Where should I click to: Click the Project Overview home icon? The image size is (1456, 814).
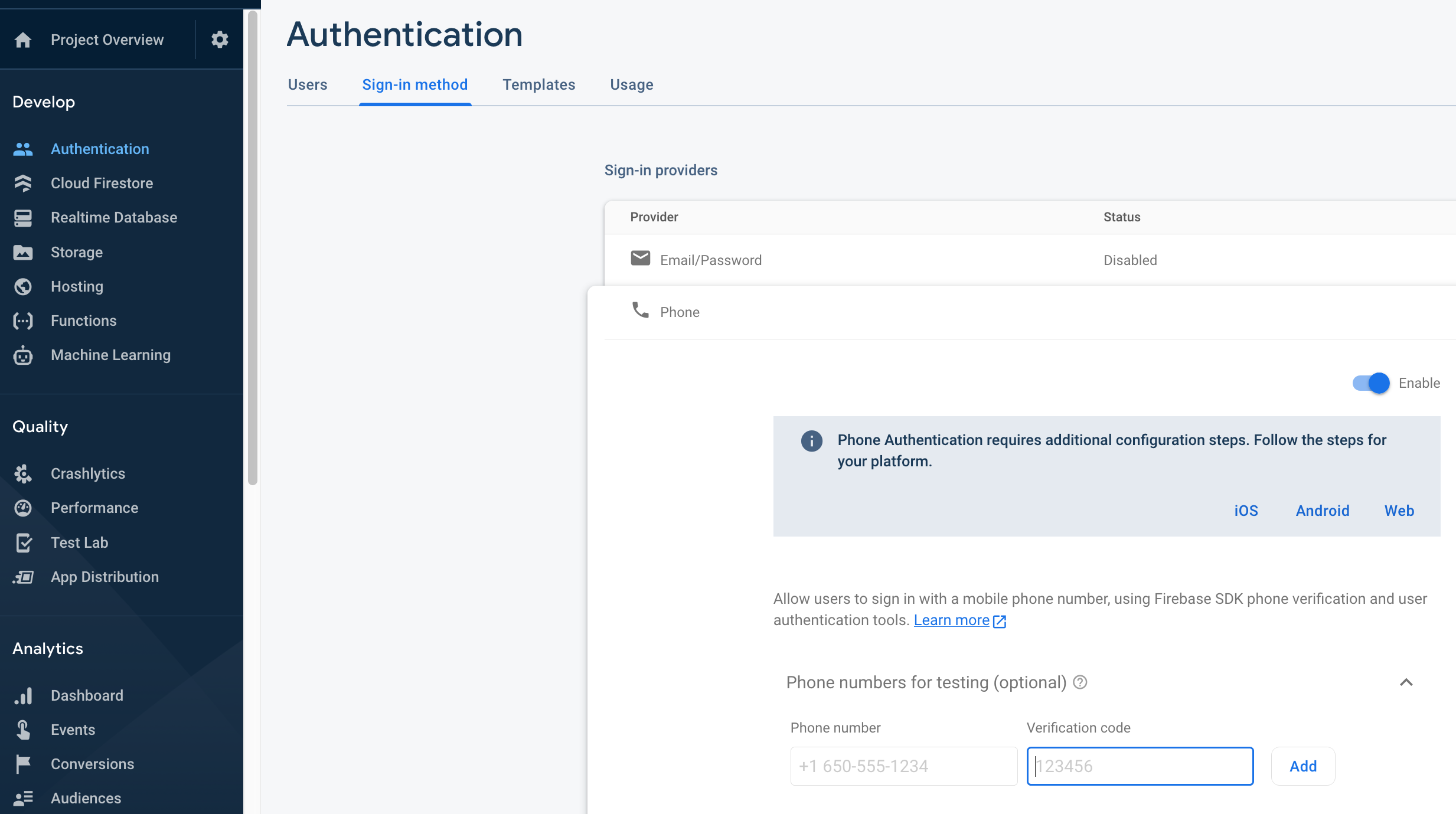23,40
